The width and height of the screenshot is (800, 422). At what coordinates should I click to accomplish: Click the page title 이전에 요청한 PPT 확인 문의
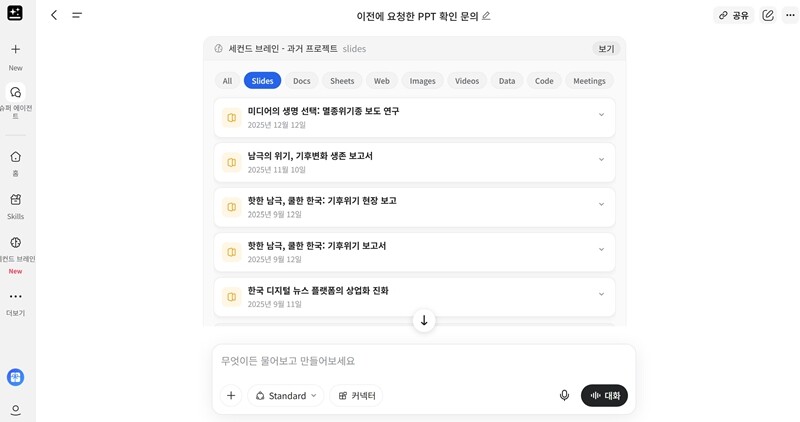pyautogui.click(x=417, y=16)
